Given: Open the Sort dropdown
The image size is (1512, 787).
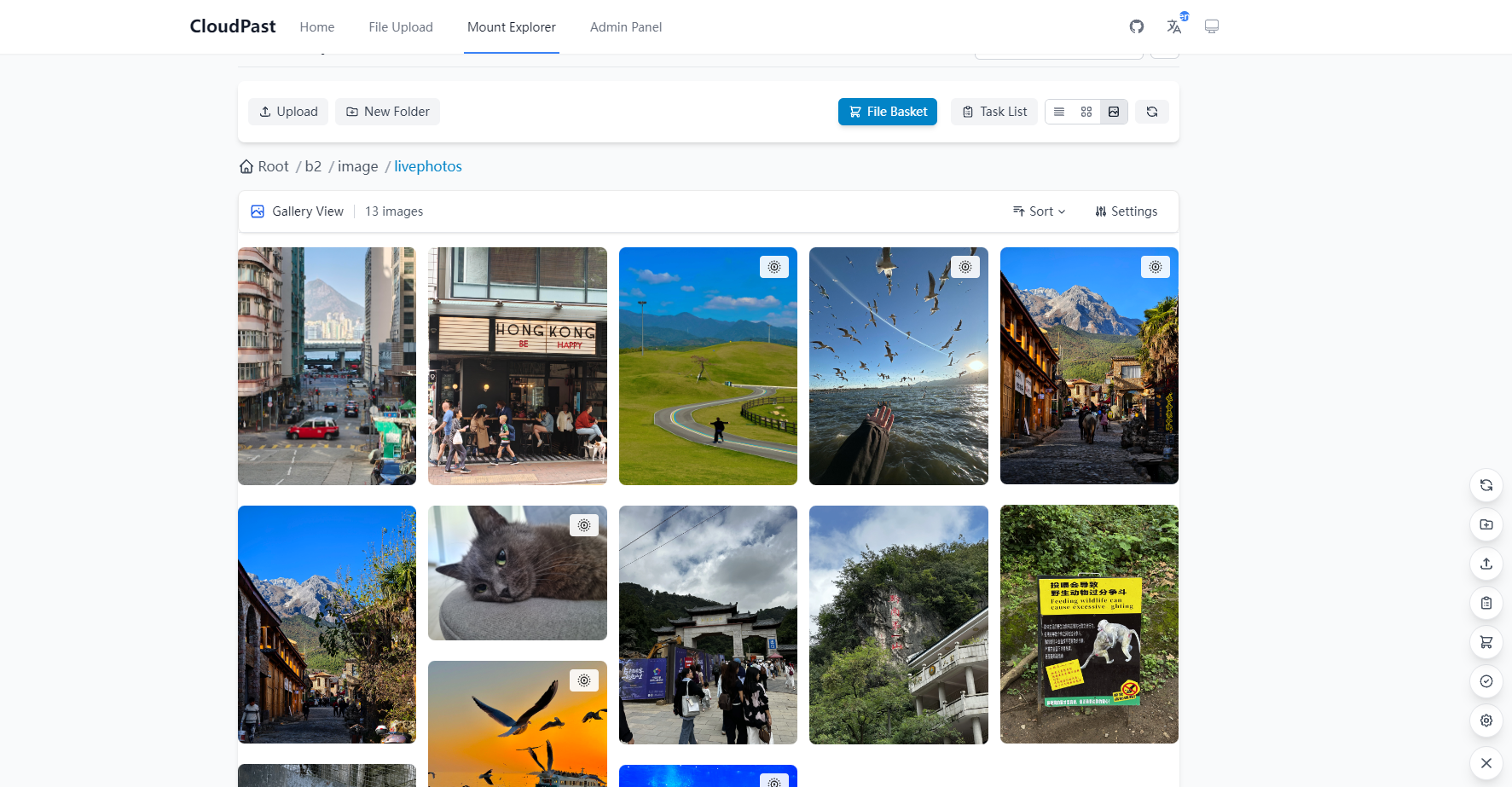Looking at the screenshot, I should tap(1039, 211).
